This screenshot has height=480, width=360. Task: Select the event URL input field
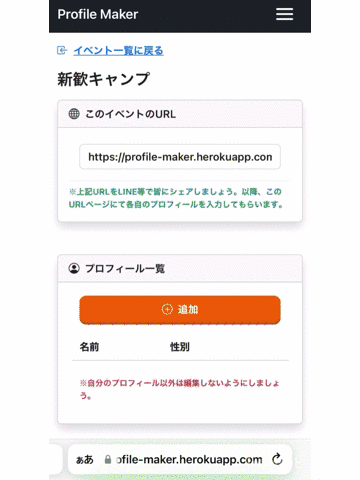point(180,157)
